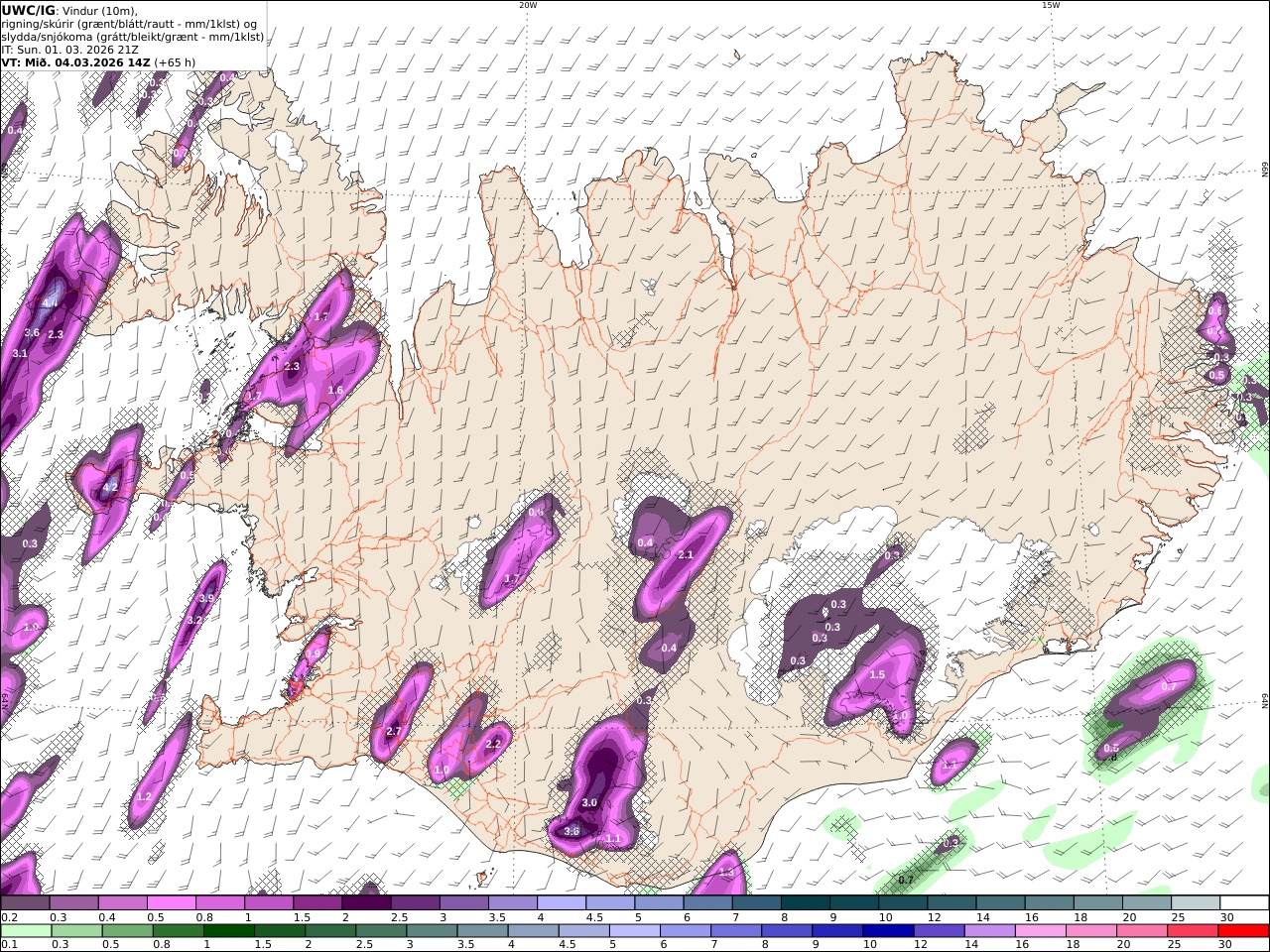Pick the rain legend swatch between 25 and 30
The height and width of the screenshot is (952, 1270).
point(1193,930)
